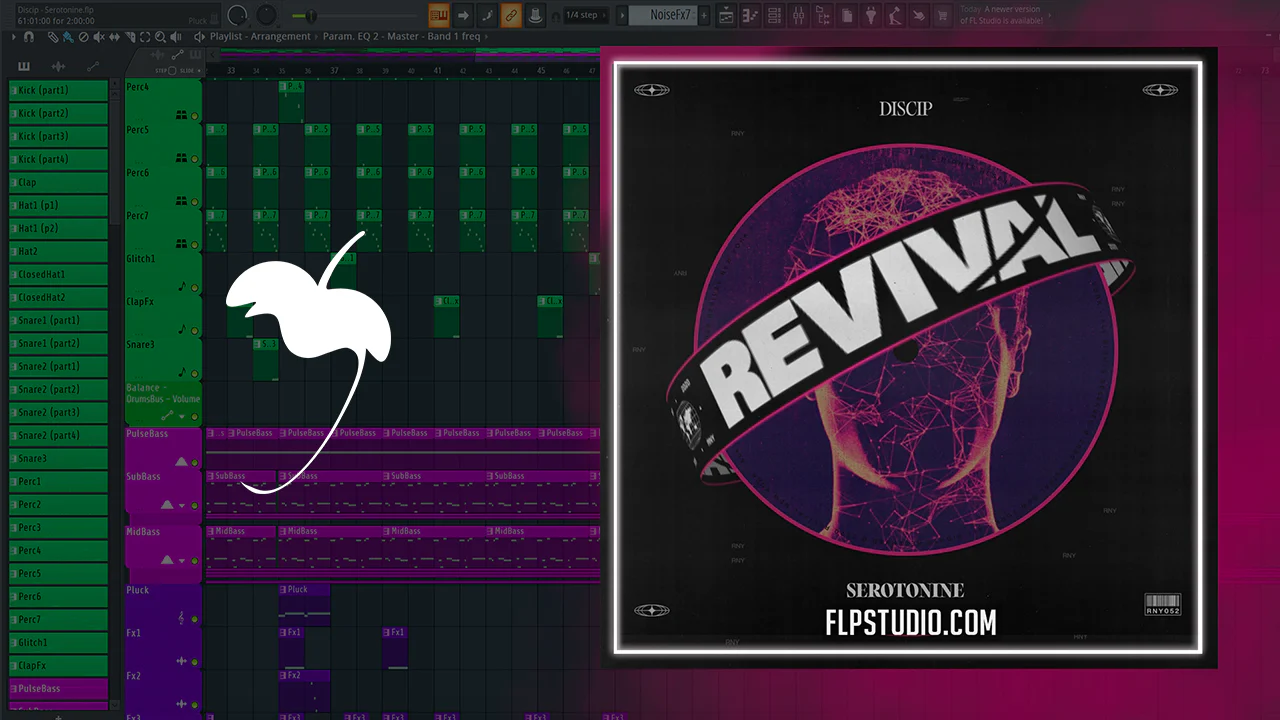Mute the Perc5 track

point(195,158)
